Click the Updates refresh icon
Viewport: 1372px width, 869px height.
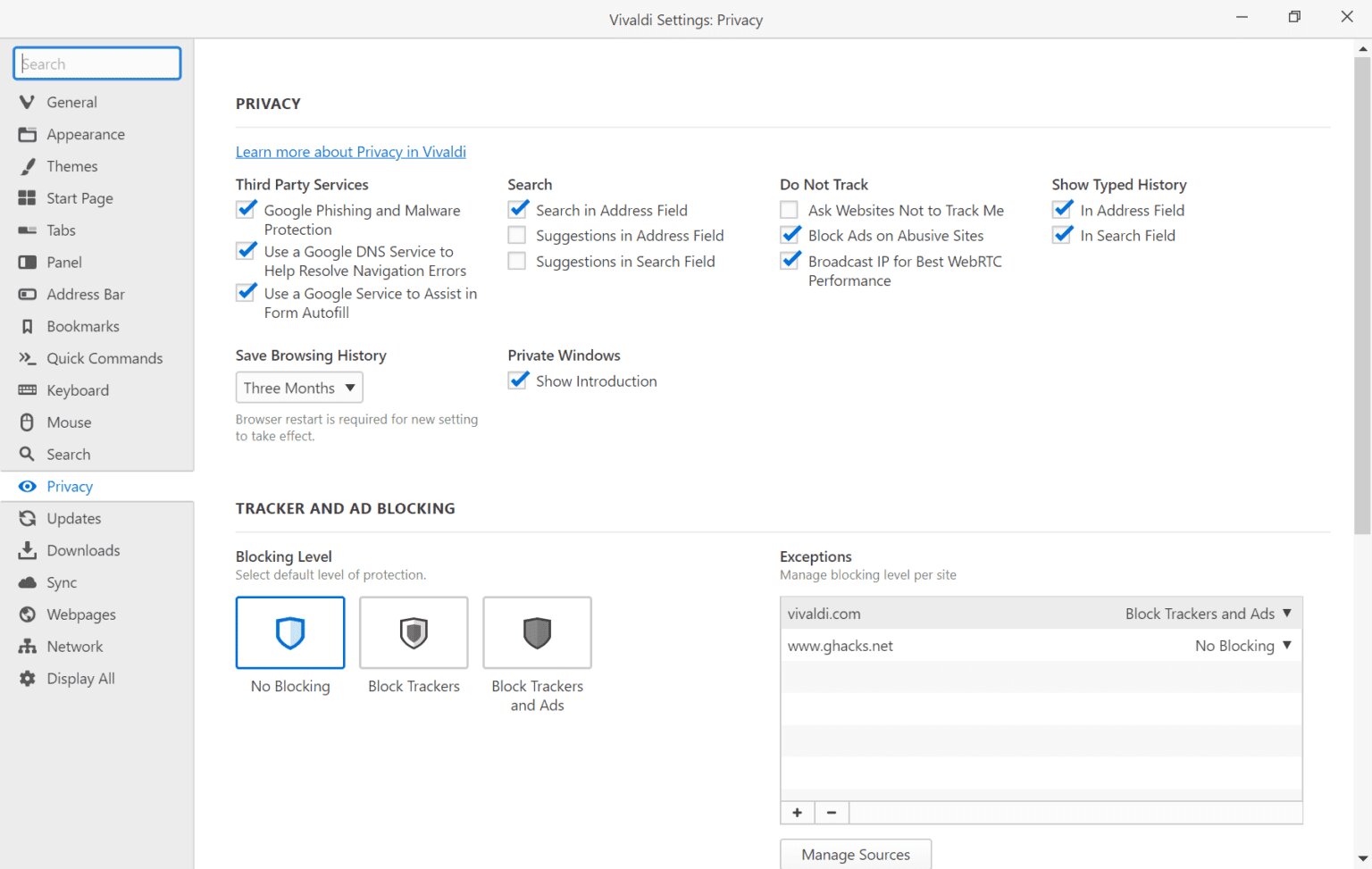pyautogui.click(x=28, y=519)
